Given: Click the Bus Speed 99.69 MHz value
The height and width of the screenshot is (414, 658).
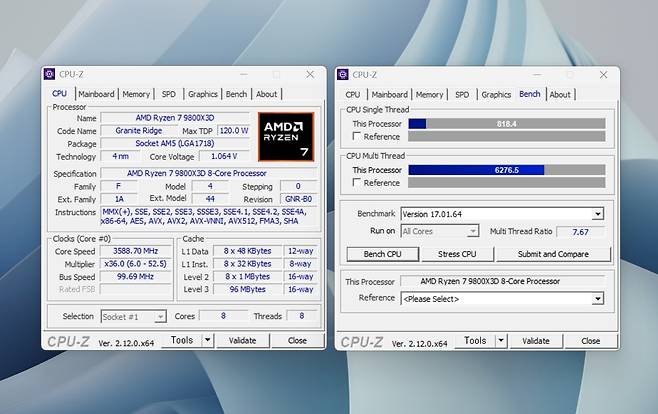Looking at the screenshot, I should [x=136, y=276].
